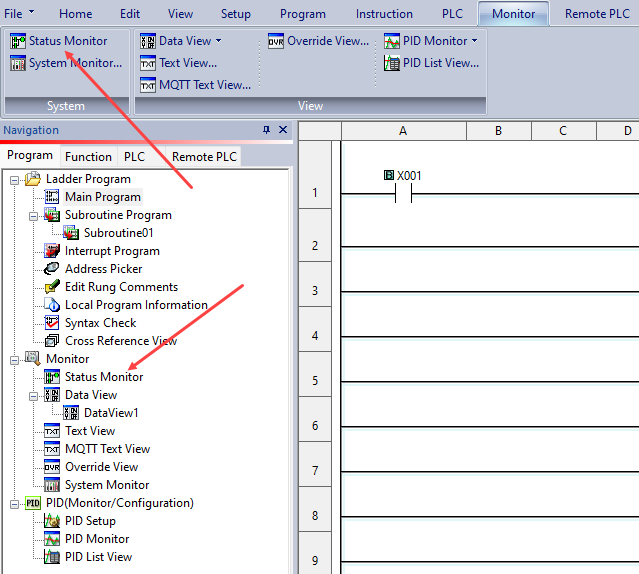Viewport: 639px width, 574px height.
Task: Open MQTT Text View in navigation tree
Action: [x=108, y=449]
